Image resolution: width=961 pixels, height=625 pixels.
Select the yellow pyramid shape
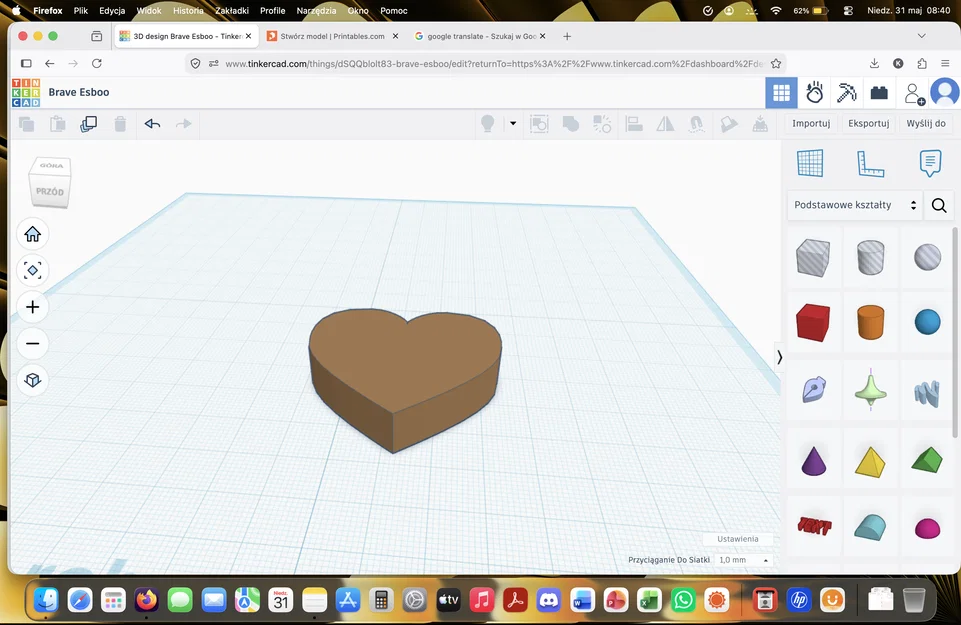(870, 463)
